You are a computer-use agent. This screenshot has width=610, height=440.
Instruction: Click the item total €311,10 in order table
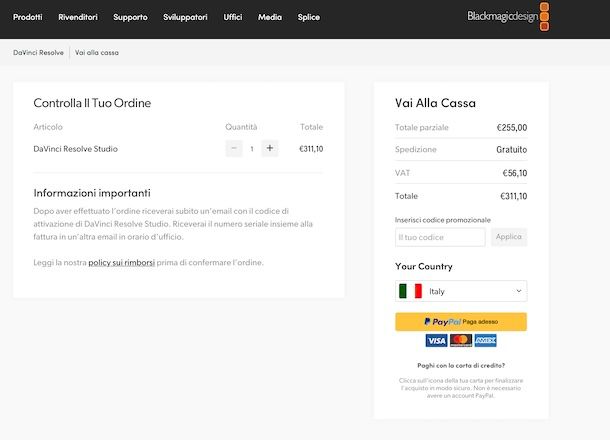pos(311,149)
